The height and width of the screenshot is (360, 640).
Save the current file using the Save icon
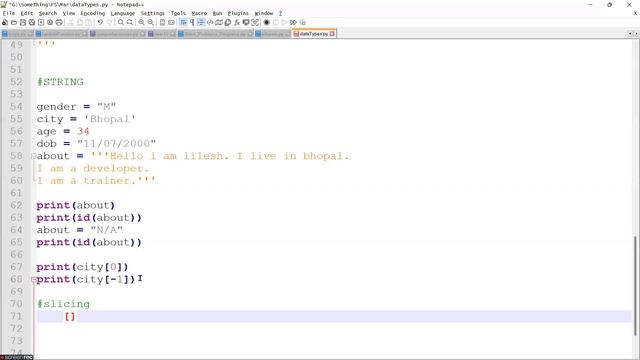[23, 22]
